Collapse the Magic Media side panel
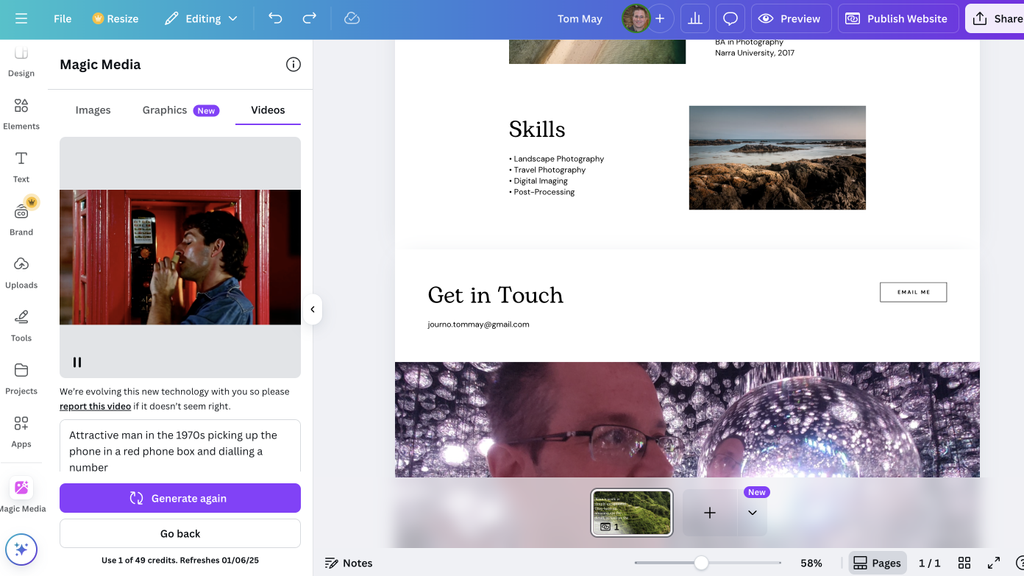 (313, 309)
